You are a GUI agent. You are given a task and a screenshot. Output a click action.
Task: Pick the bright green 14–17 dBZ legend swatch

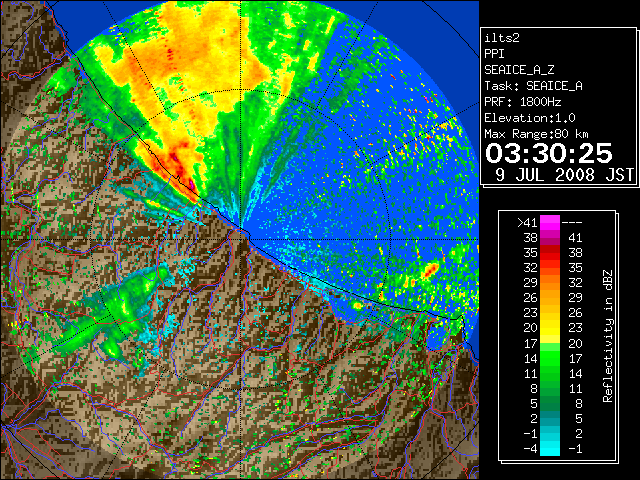pos(550,358)
